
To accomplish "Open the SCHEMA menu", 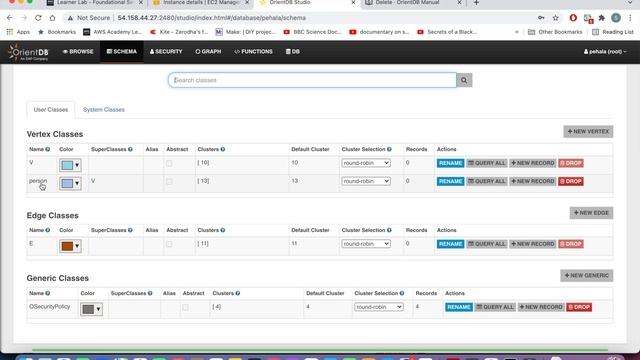I will coord(122,52).
